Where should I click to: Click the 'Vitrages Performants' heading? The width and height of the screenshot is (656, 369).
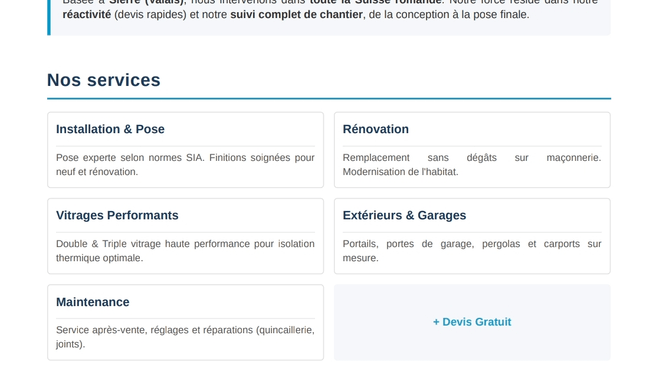coord(117,215)
